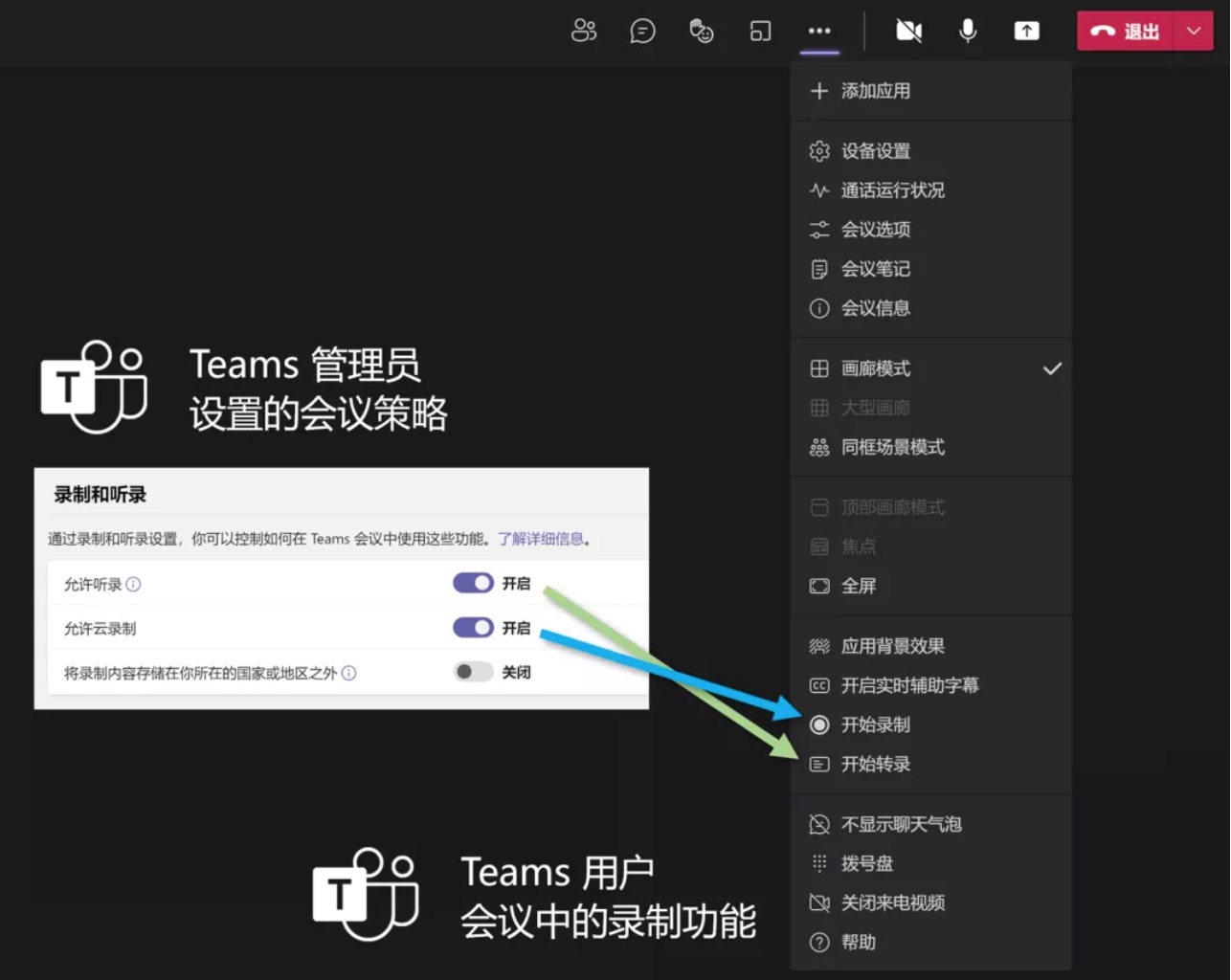Toggle the 允许云录制 switch
The width and height of the screenshot is (1231, 980).
[x=473, y=628]
